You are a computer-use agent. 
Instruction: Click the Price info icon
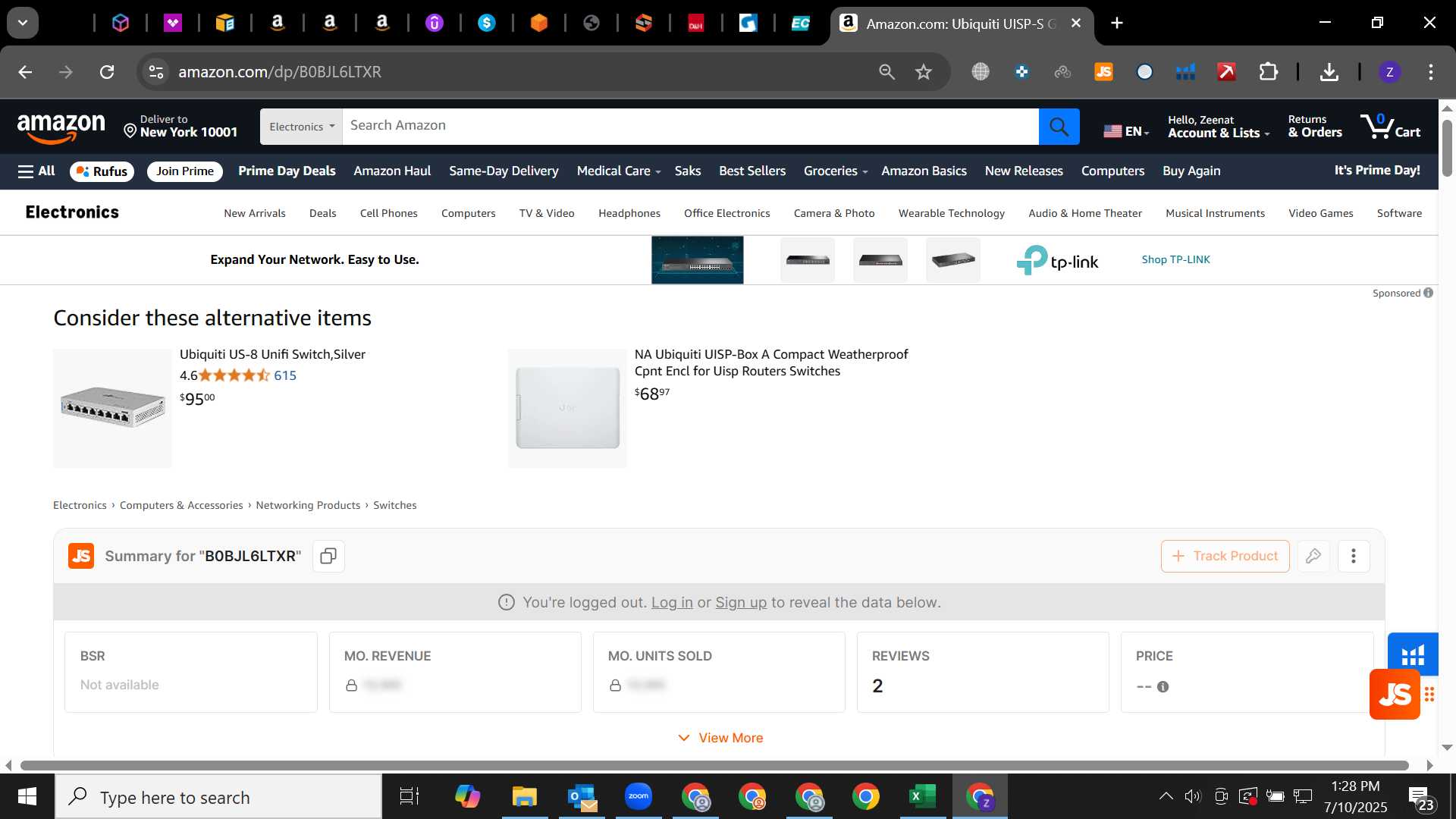1163,686
